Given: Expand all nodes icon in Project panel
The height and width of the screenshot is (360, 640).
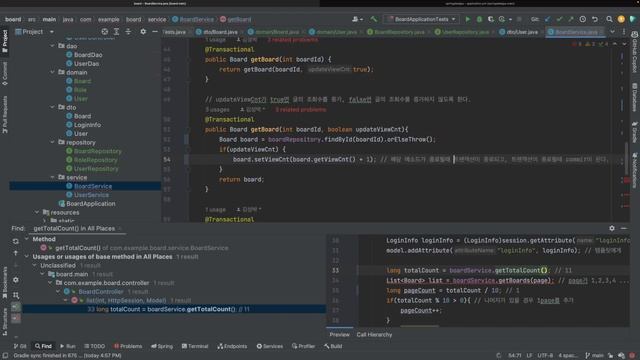Looking at the screenshot, I should tap(116, 31).
